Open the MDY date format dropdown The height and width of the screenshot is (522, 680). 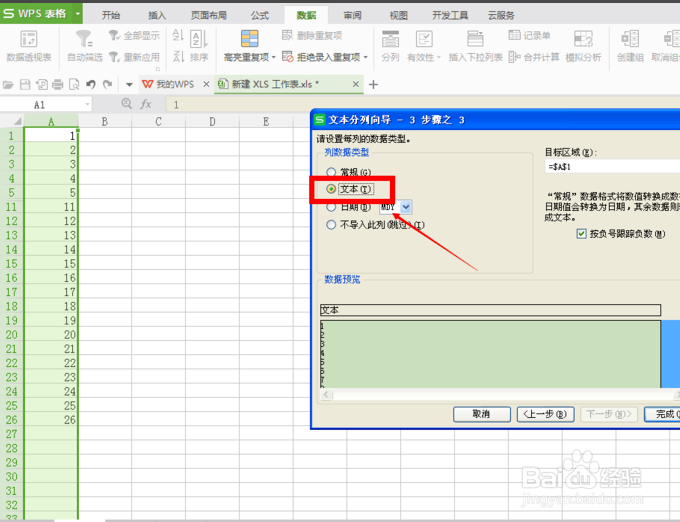pos(406,207)
